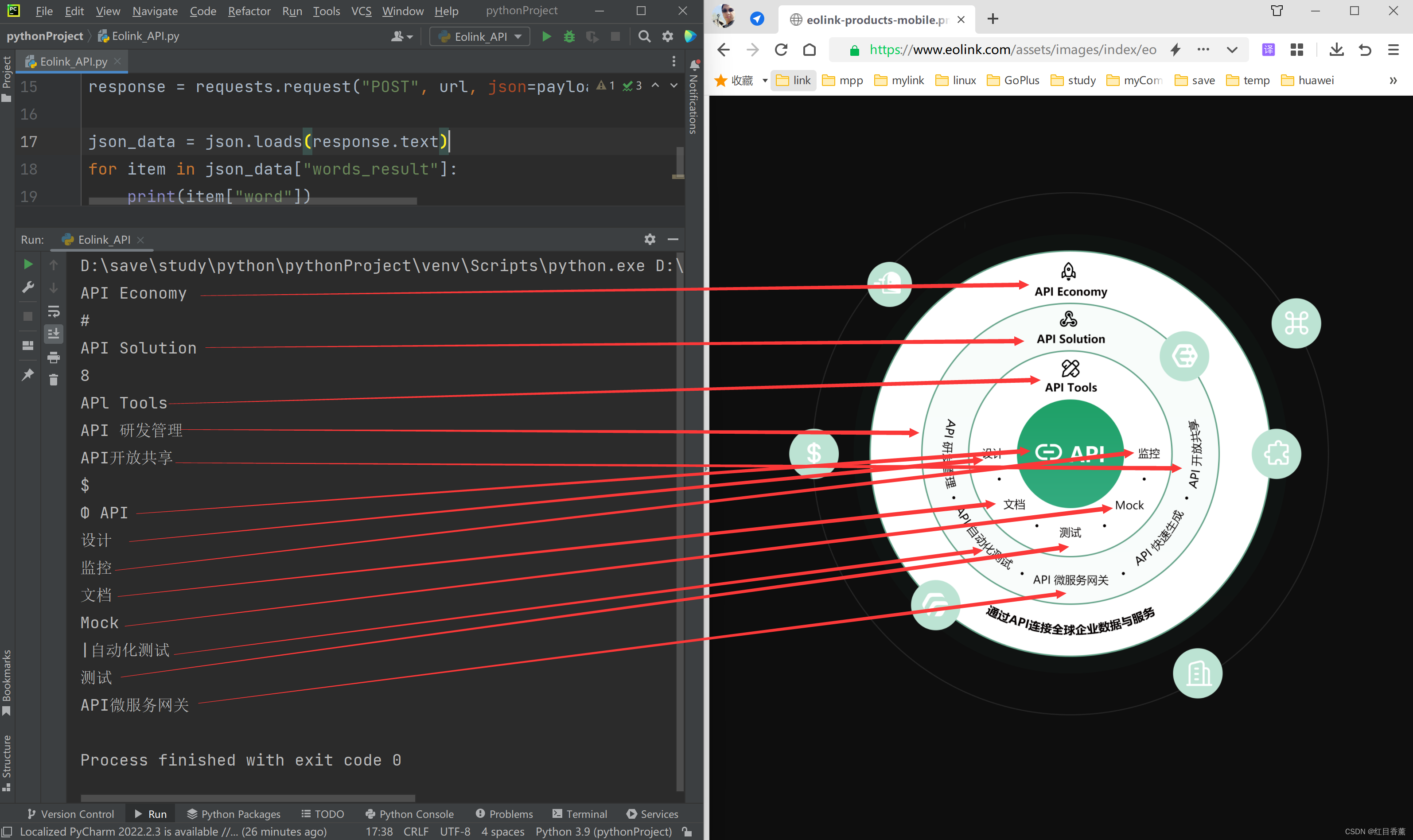Viewport: 1413px width, 840px height.
Task: Open the translate extension icon in browser
Action: tap(1269, 50)
